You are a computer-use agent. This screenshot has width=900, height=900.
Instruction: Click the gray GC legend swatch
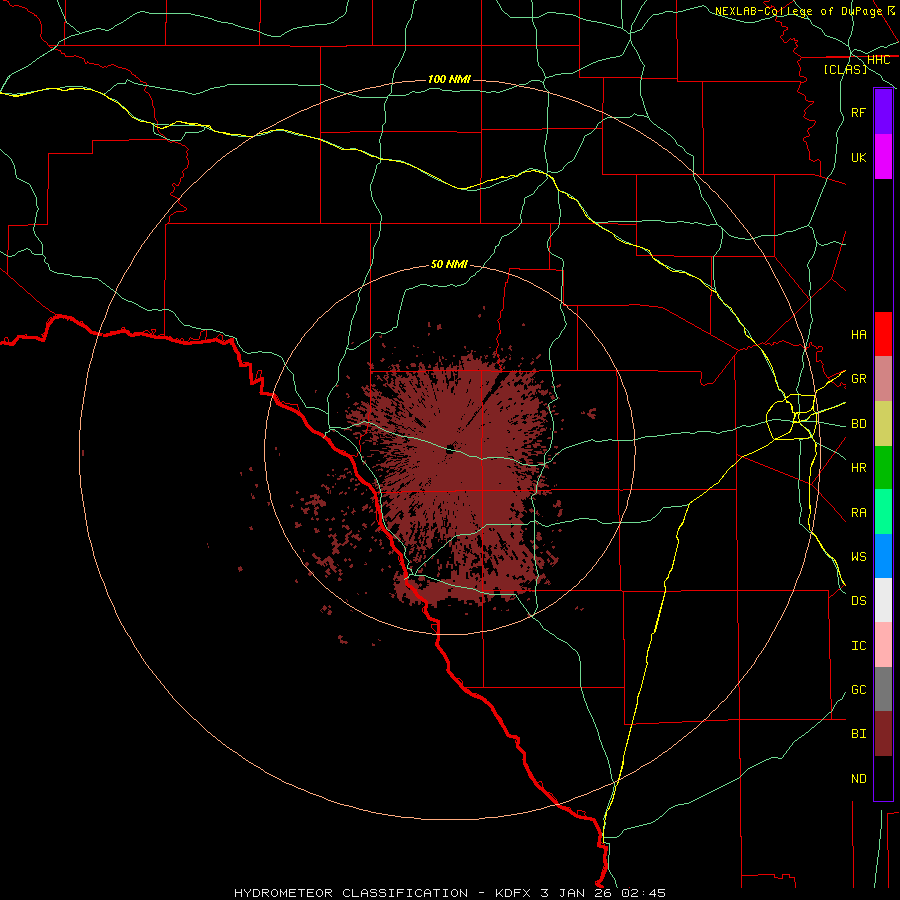click(x=883, y=689)
